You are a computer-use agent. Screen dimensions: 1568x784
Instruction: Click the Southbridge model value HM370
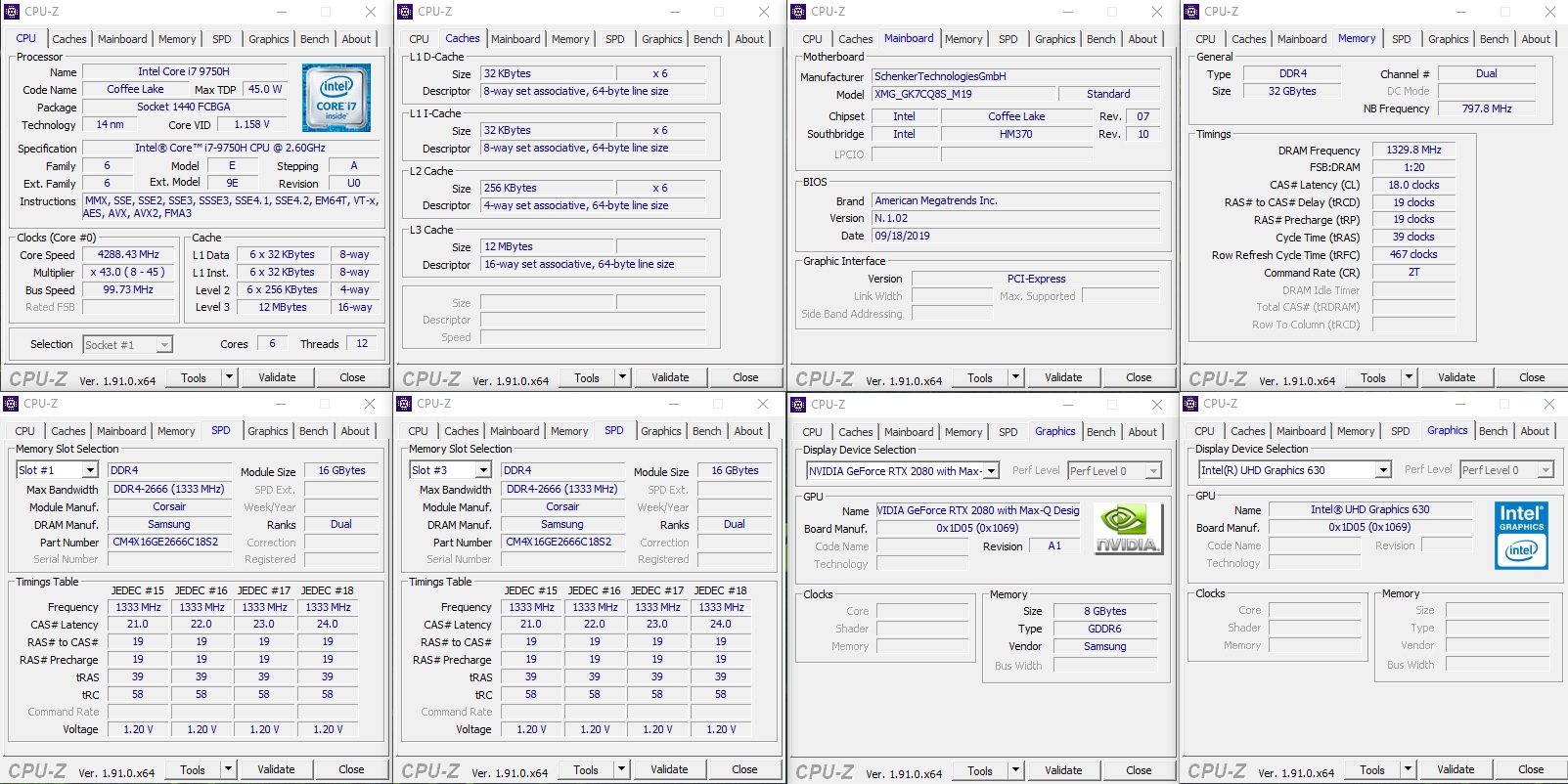1016,134
